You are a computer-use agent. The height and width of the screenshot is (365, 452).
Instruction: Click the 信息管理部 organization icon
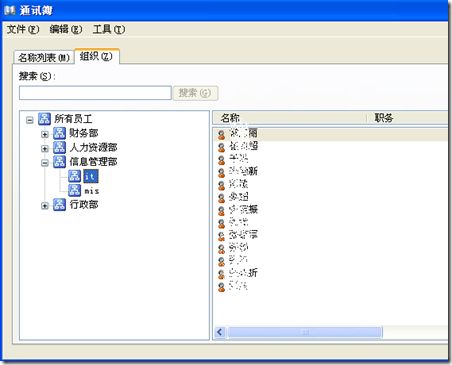pyautogui.click(x=59, y=162)
